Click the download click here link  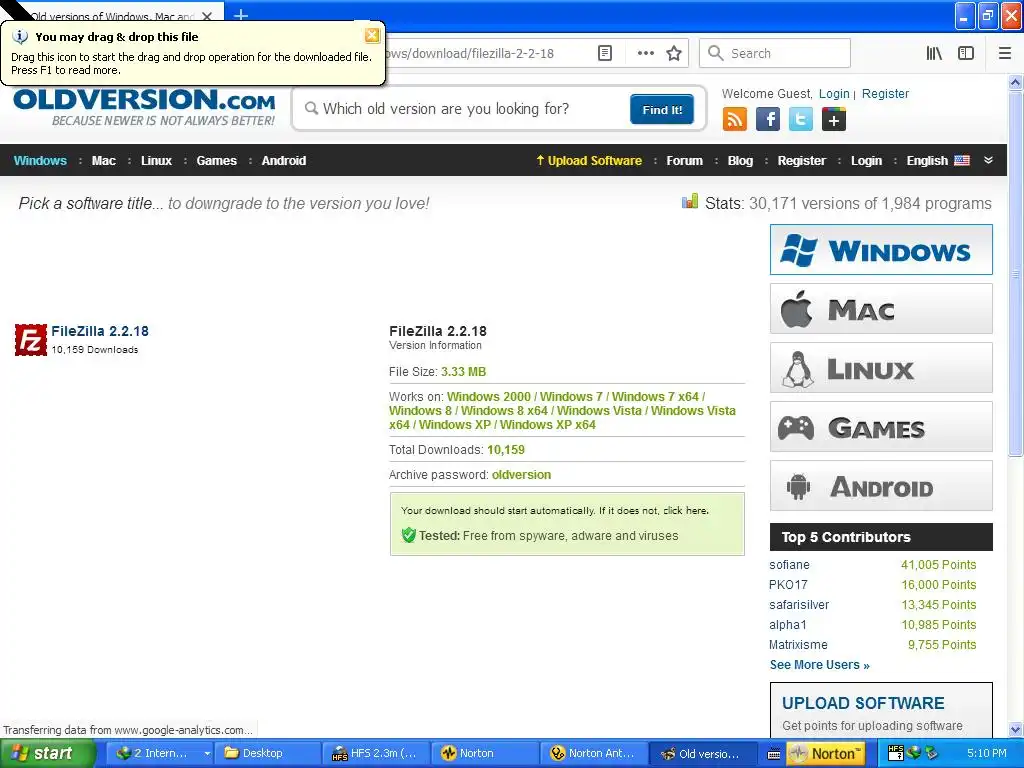(x=686, y=511)
